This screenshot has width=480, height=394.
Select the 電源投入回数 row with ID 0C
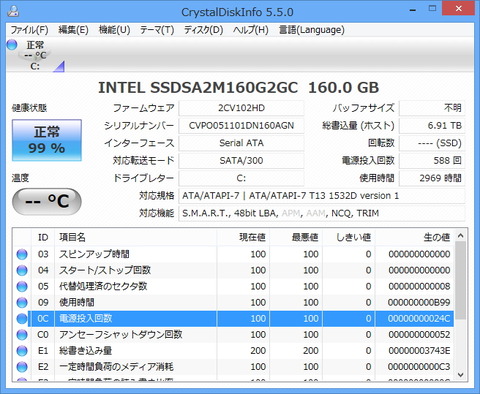(241, 319)
